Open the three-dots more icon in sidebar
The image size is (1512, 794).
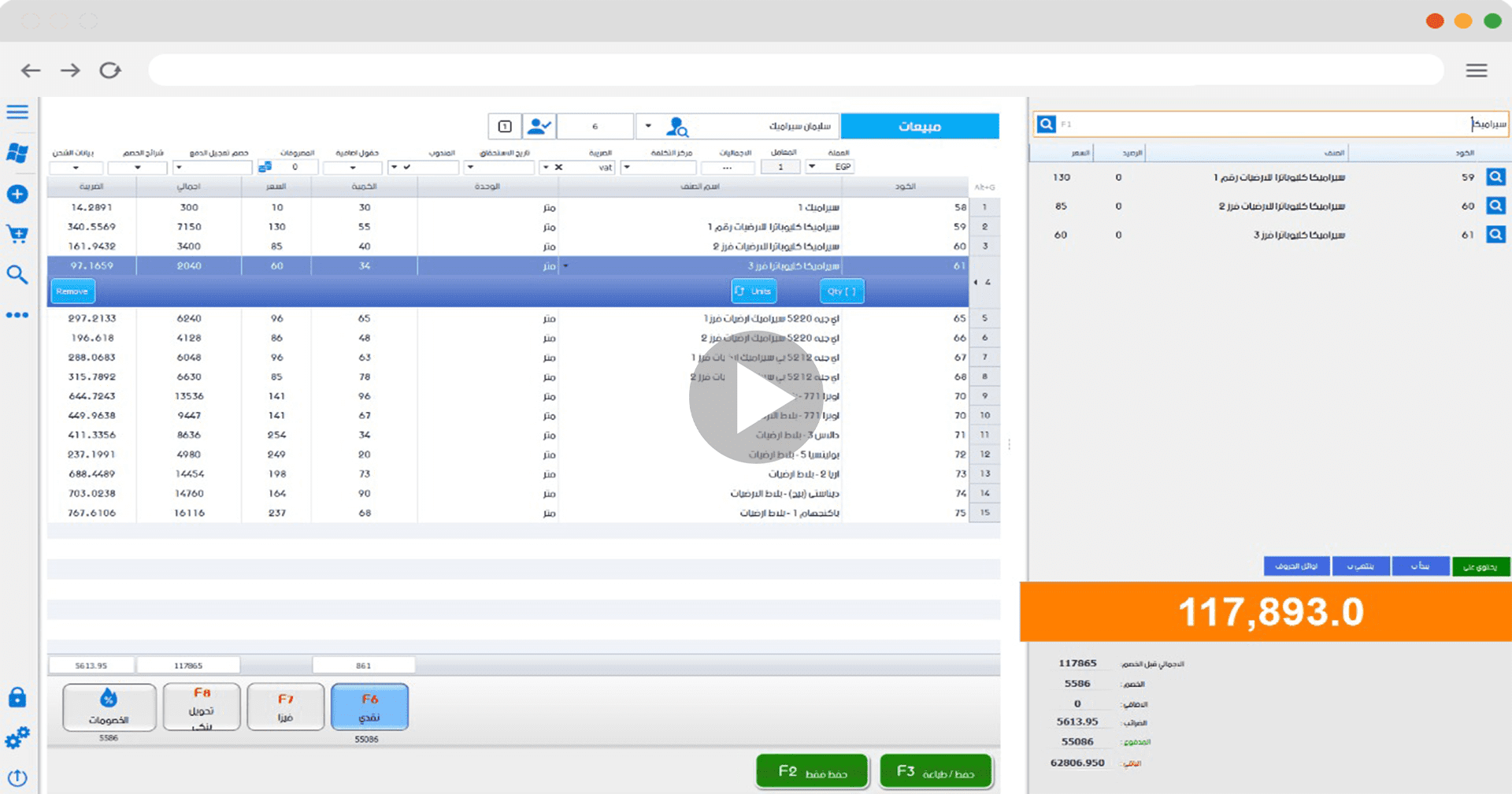tap(17, 315)
